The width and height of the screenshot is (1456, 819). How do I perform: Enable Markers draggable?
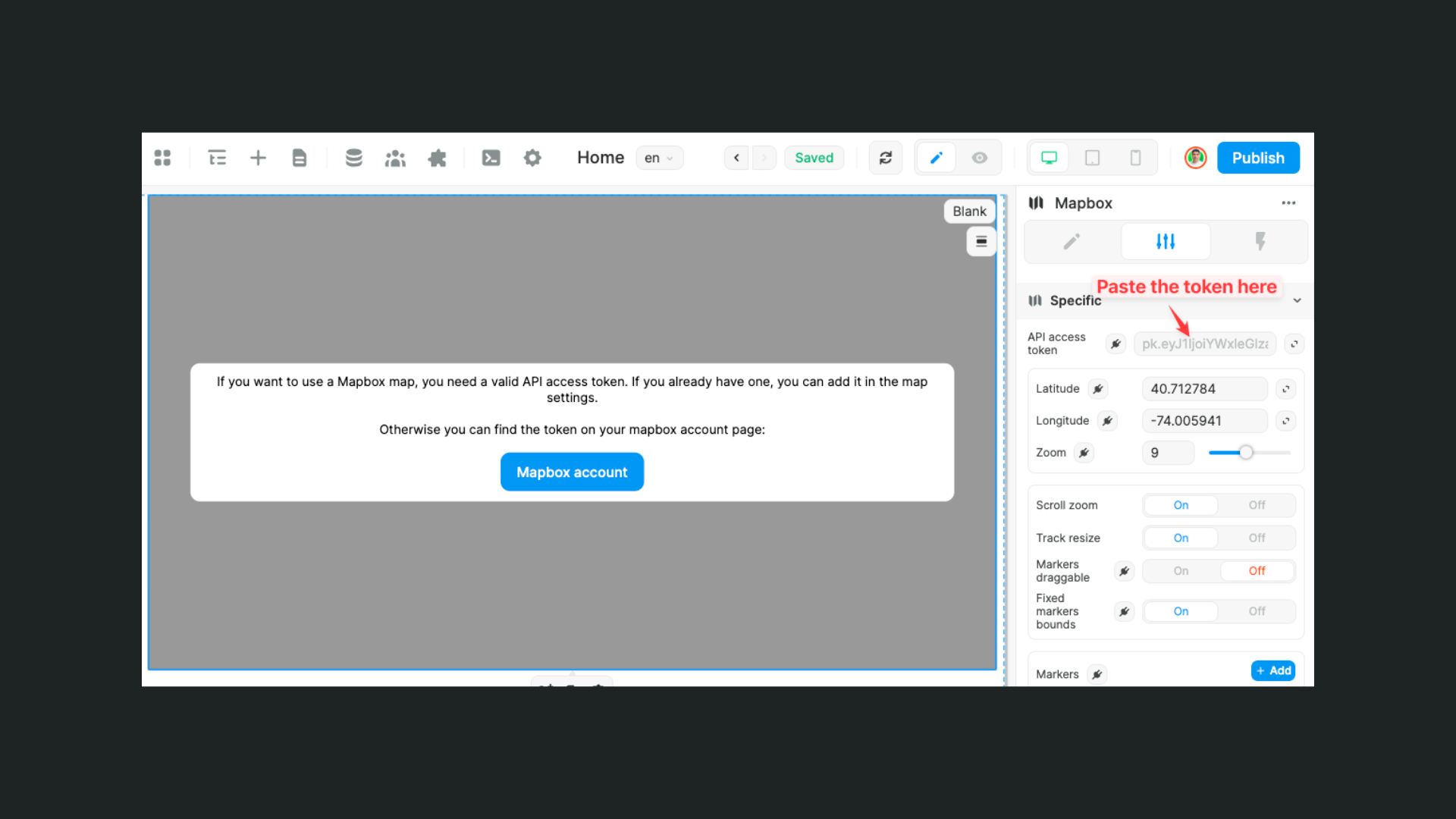point(1180,570)
